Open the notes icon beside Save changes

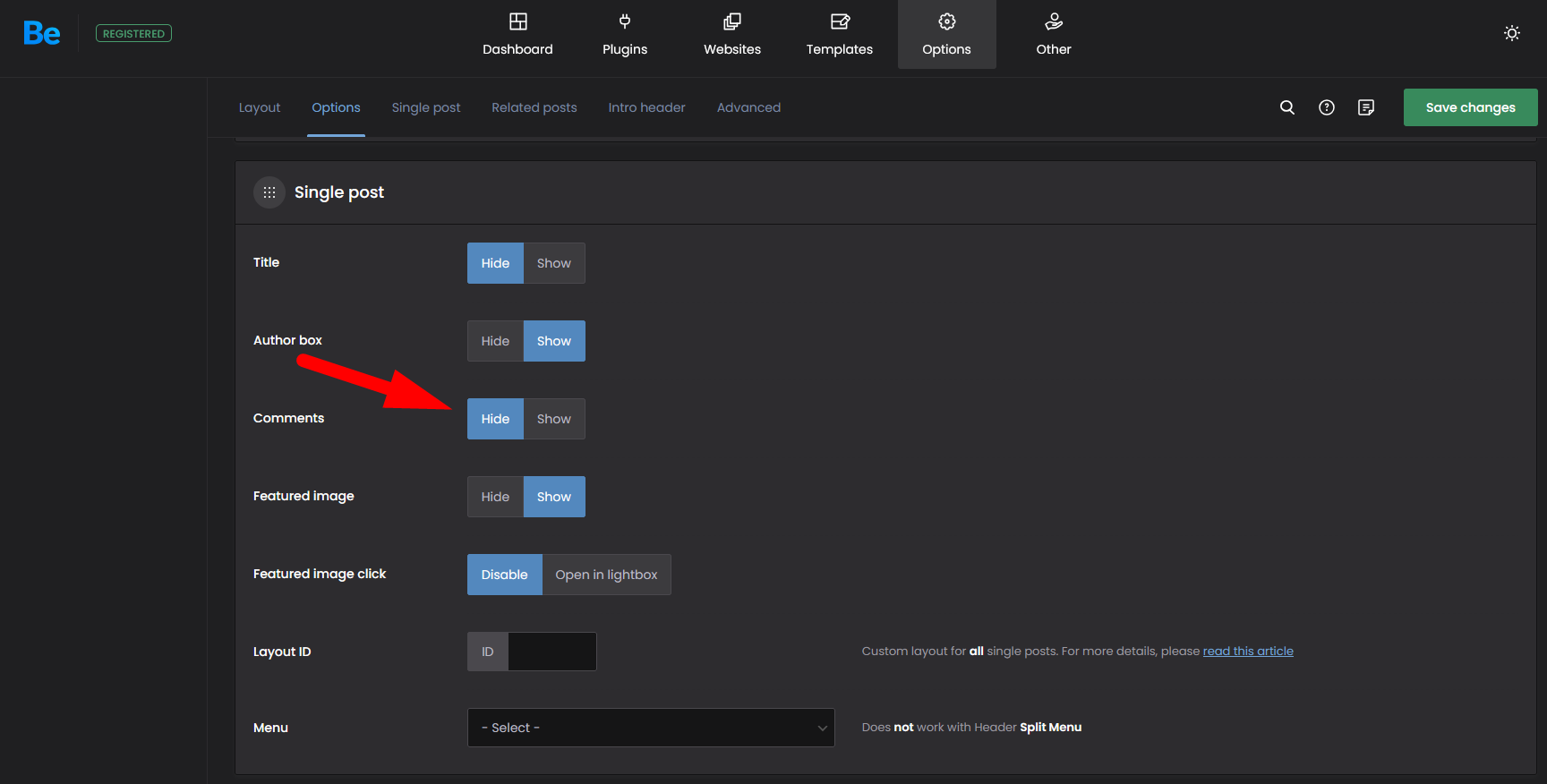coord(1365,107)
